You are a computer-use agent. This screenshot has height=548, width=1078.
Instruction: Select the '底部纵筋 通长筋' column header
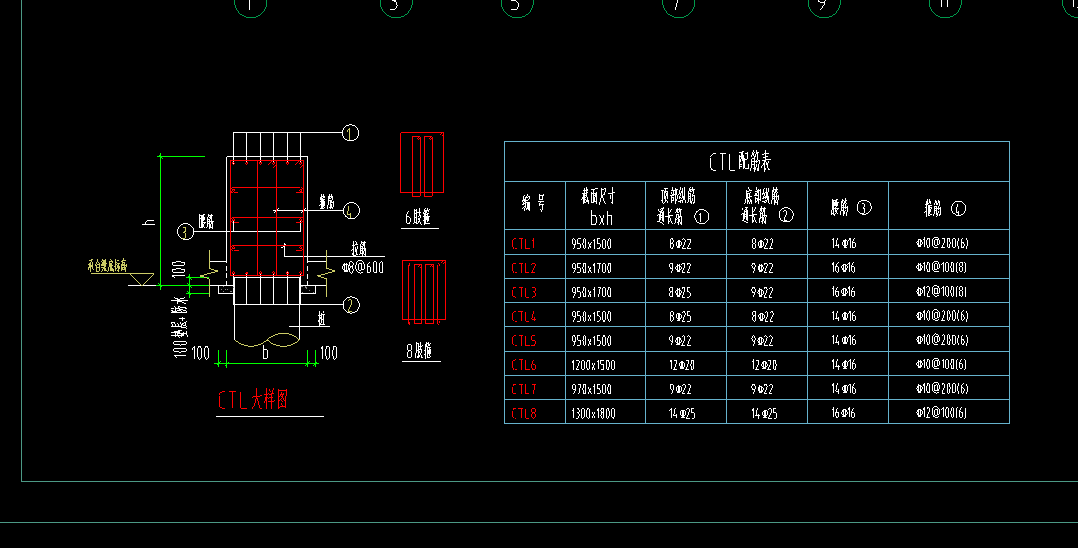tap(766, 206)
